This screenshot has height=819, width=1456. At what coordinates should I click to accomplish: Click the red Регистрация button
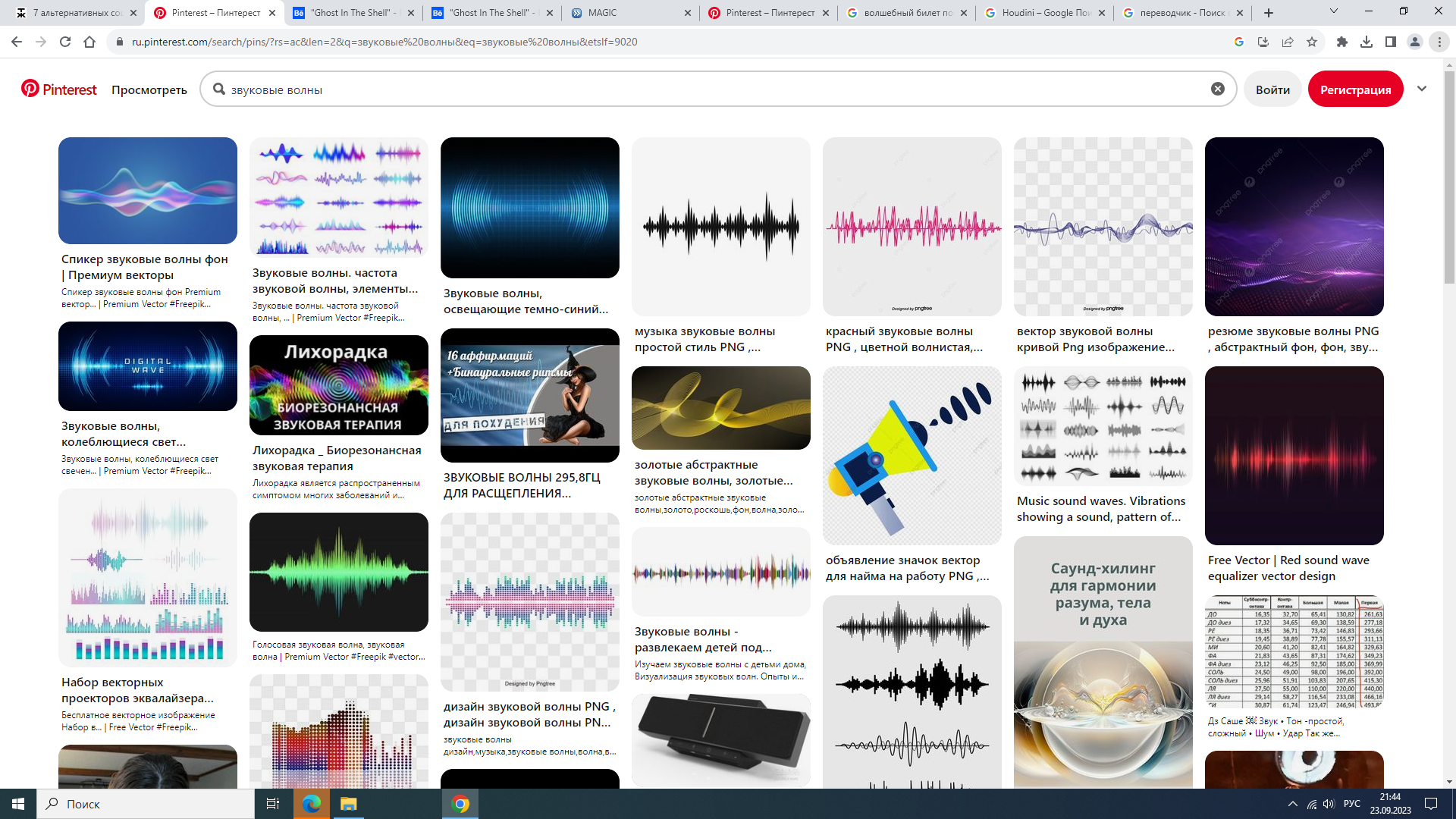click(x=1355, y=89)
